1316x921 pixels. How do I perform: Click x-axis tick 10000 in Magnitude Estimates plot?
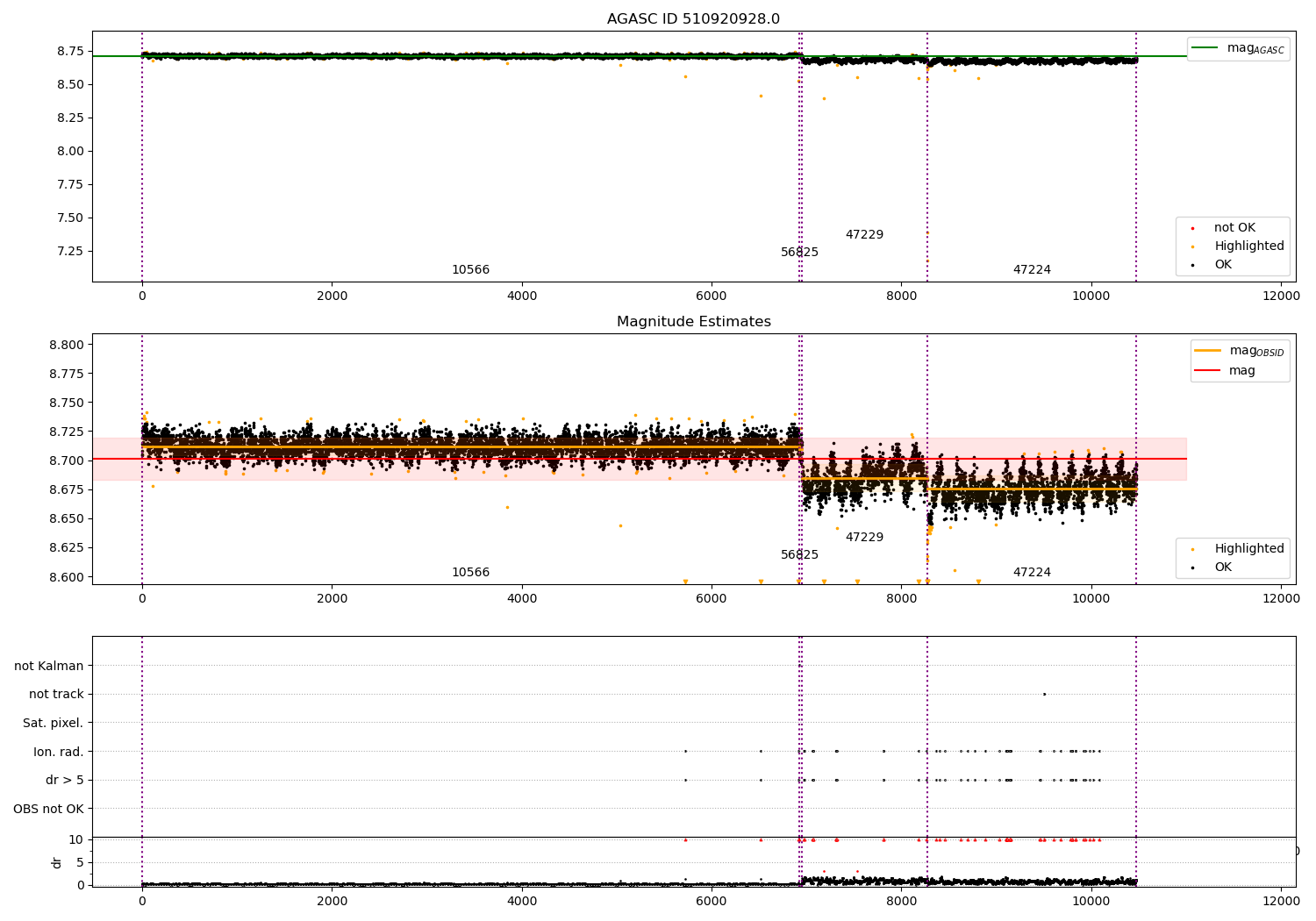click(x=1091, y=599)
